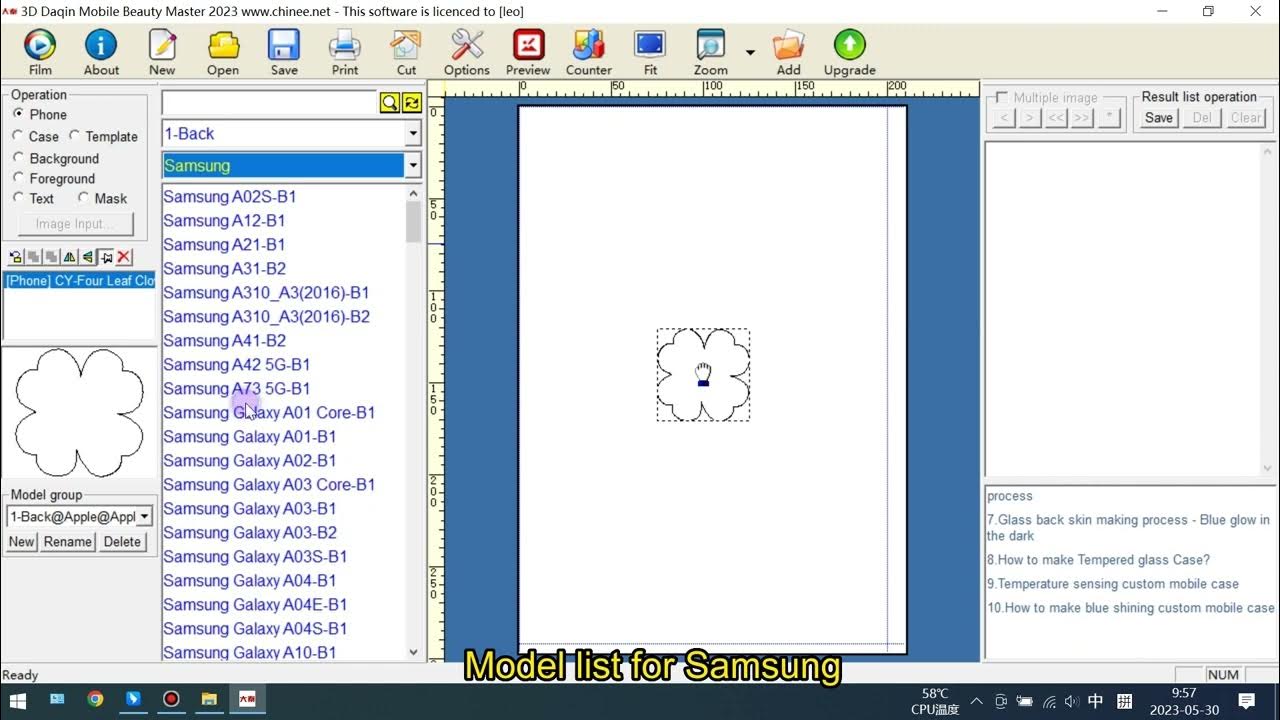The image size is (1280, 720).
Task: Click the yellow search magnifier icon
Action: 389,103
